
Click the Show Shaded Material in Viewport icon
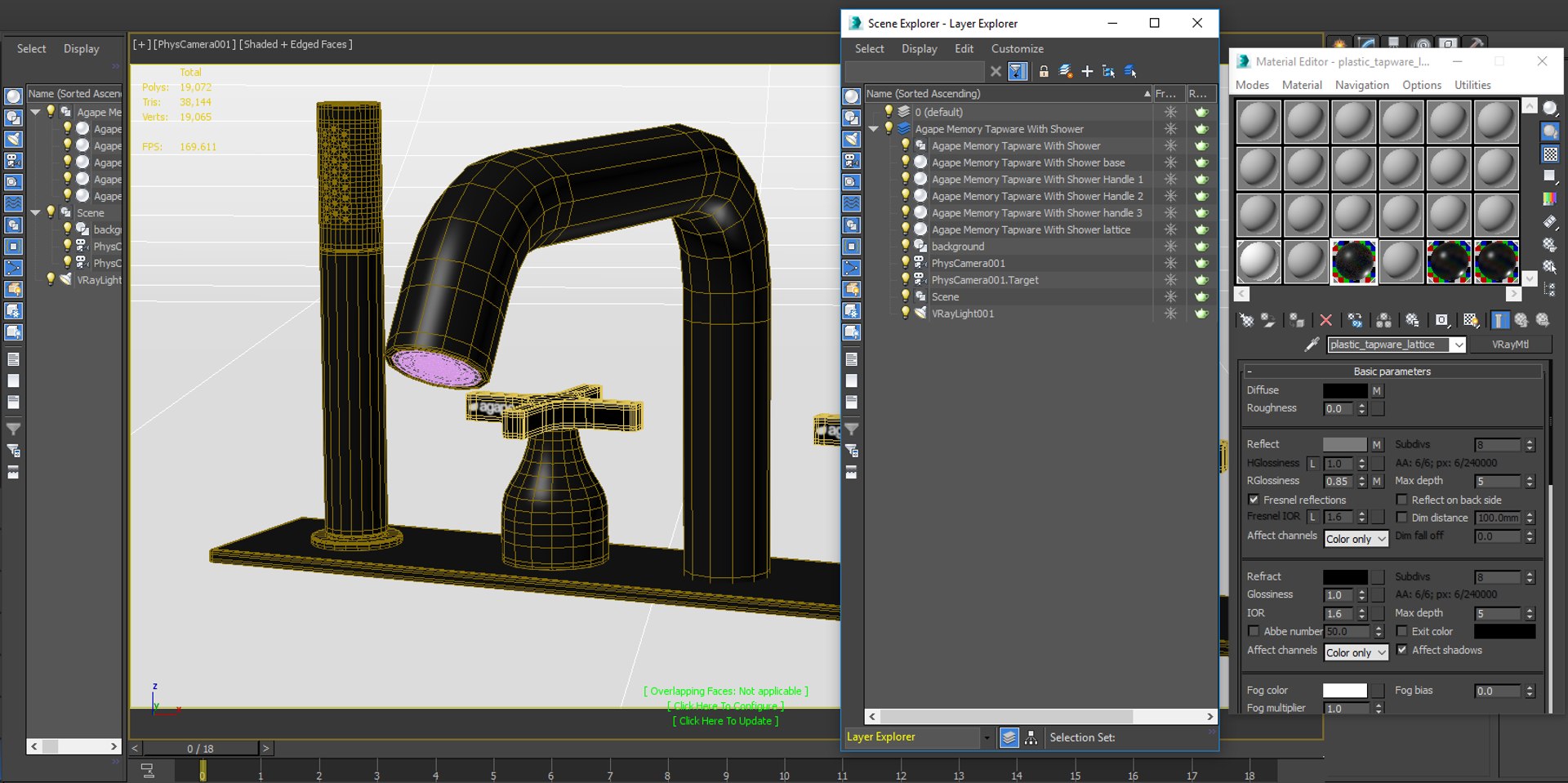(1470, 320)
